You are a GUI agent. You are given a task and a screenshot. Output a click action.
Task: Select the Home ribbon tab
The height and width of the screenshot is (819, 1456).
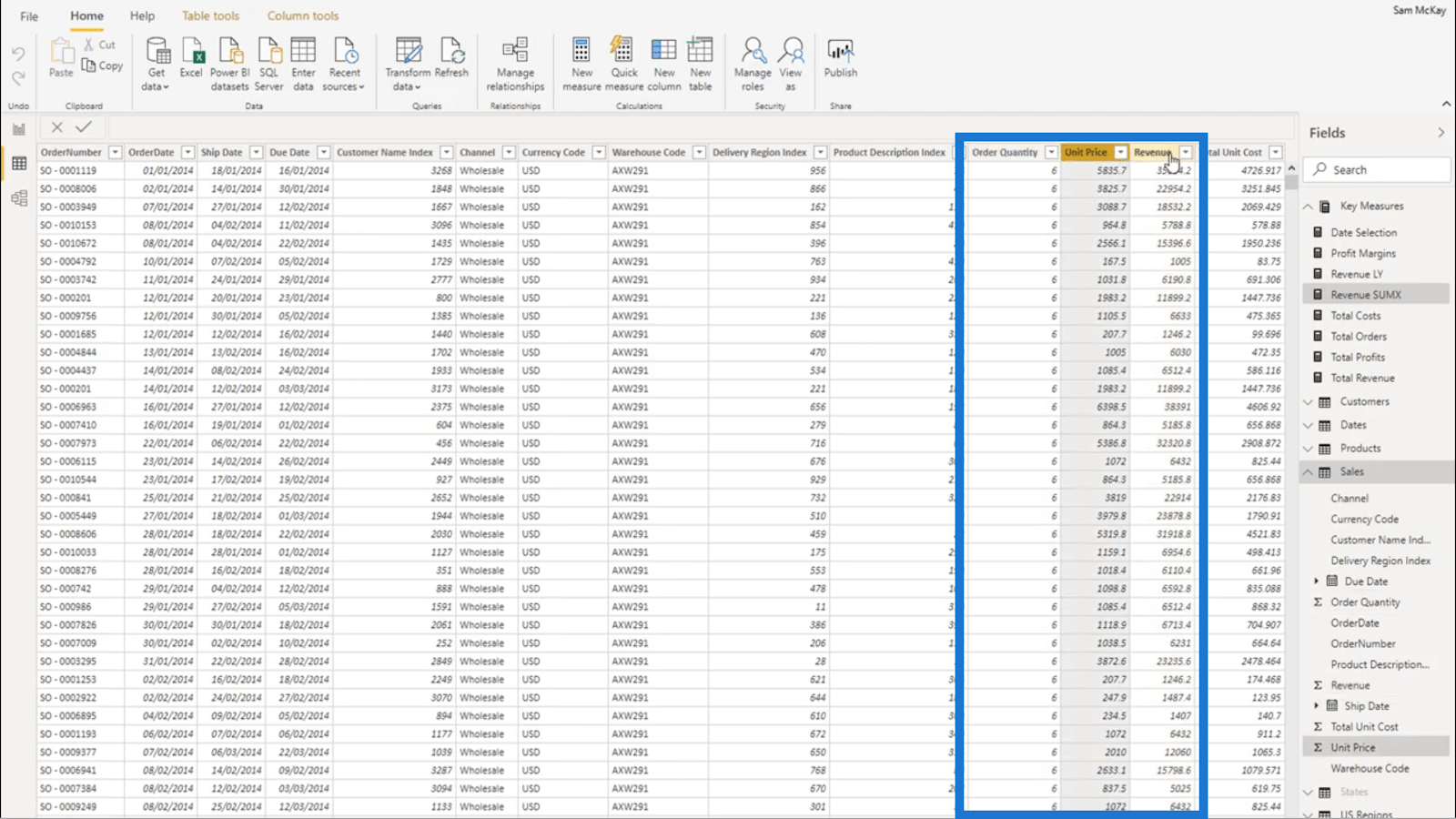(87, 15)
